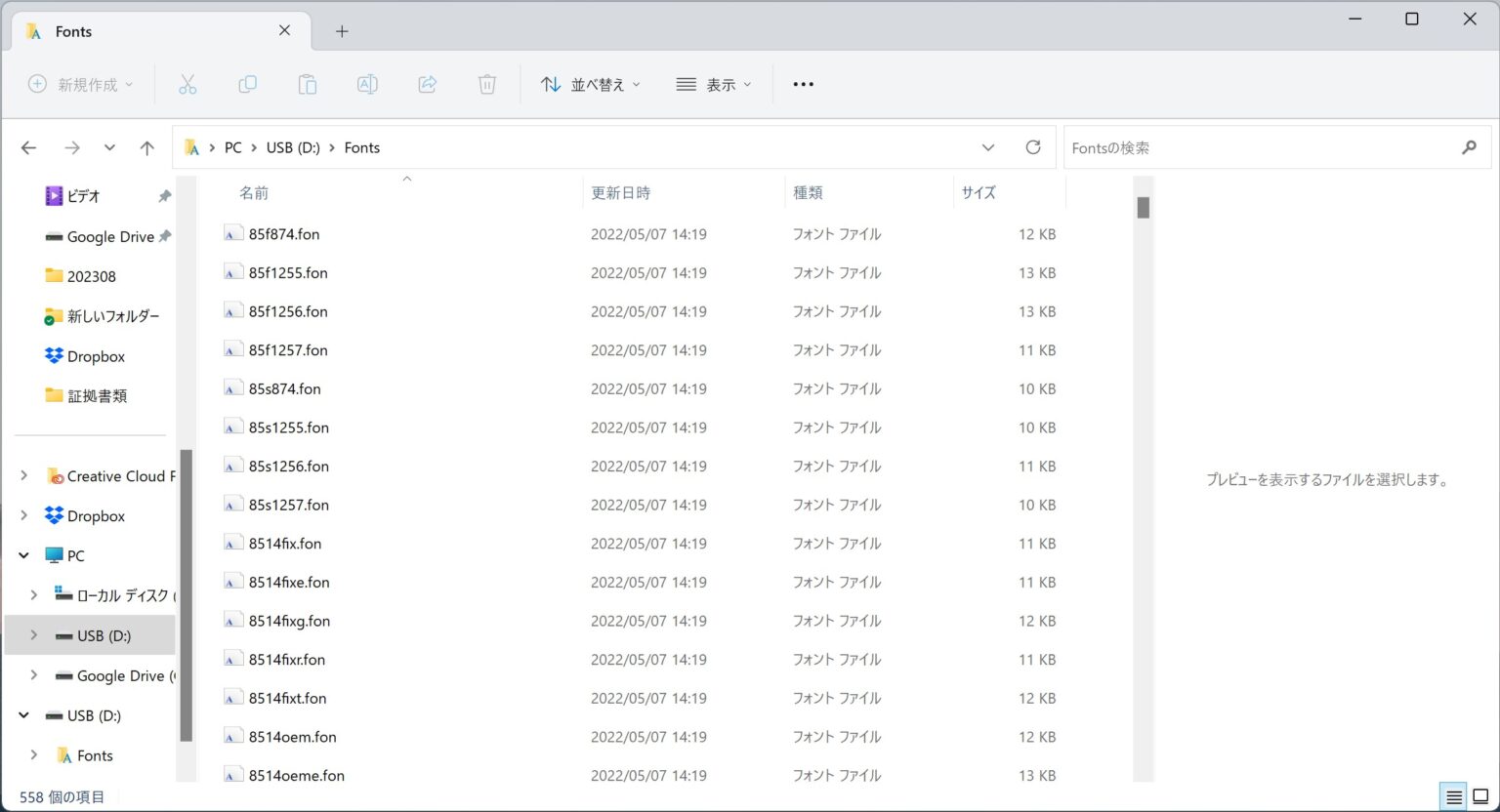Switch to details view layout icon

pyautogui.click(x=1453, y=797)
